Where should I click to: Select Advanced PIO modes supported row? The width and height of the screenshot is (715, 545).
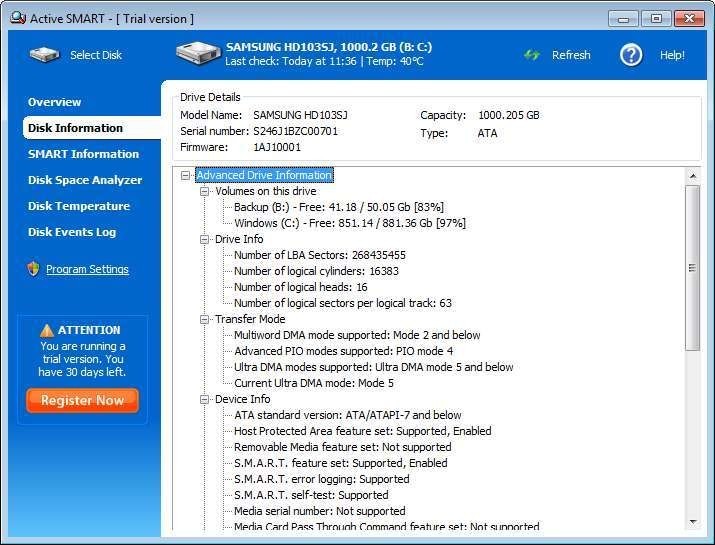pos(343,351)
